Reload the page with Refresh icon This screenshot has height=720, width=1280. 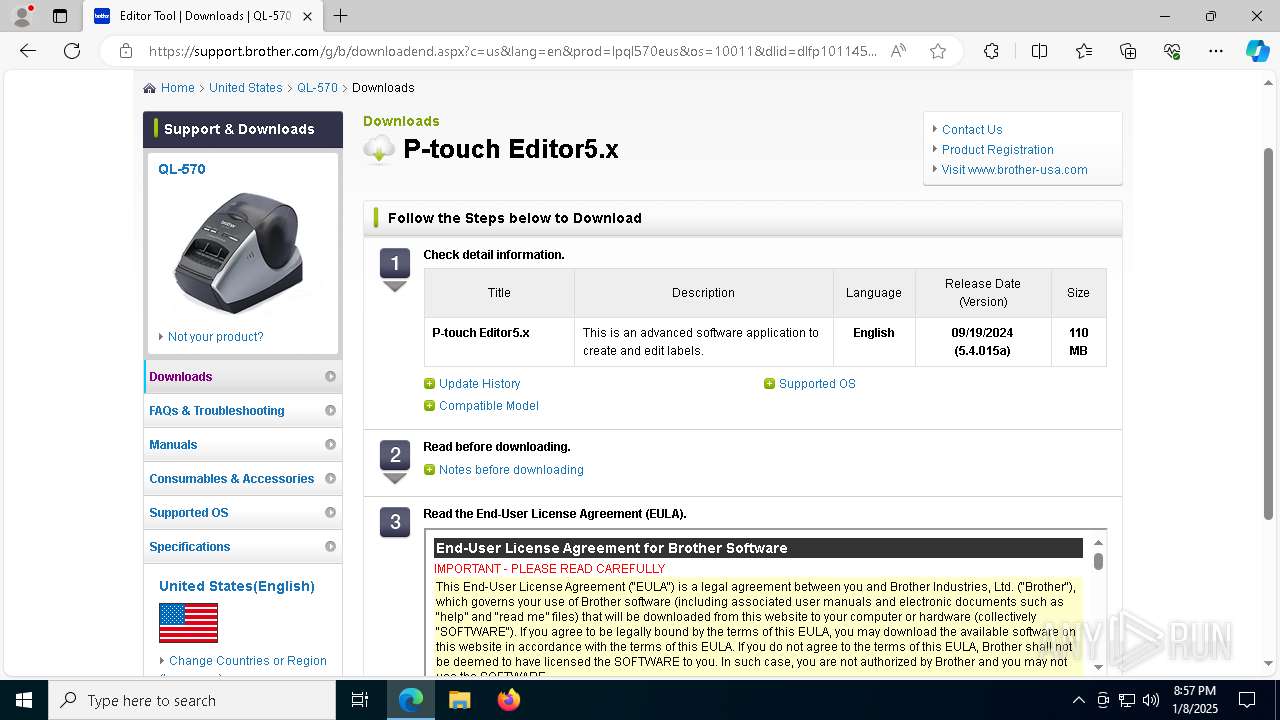(72, 51)
